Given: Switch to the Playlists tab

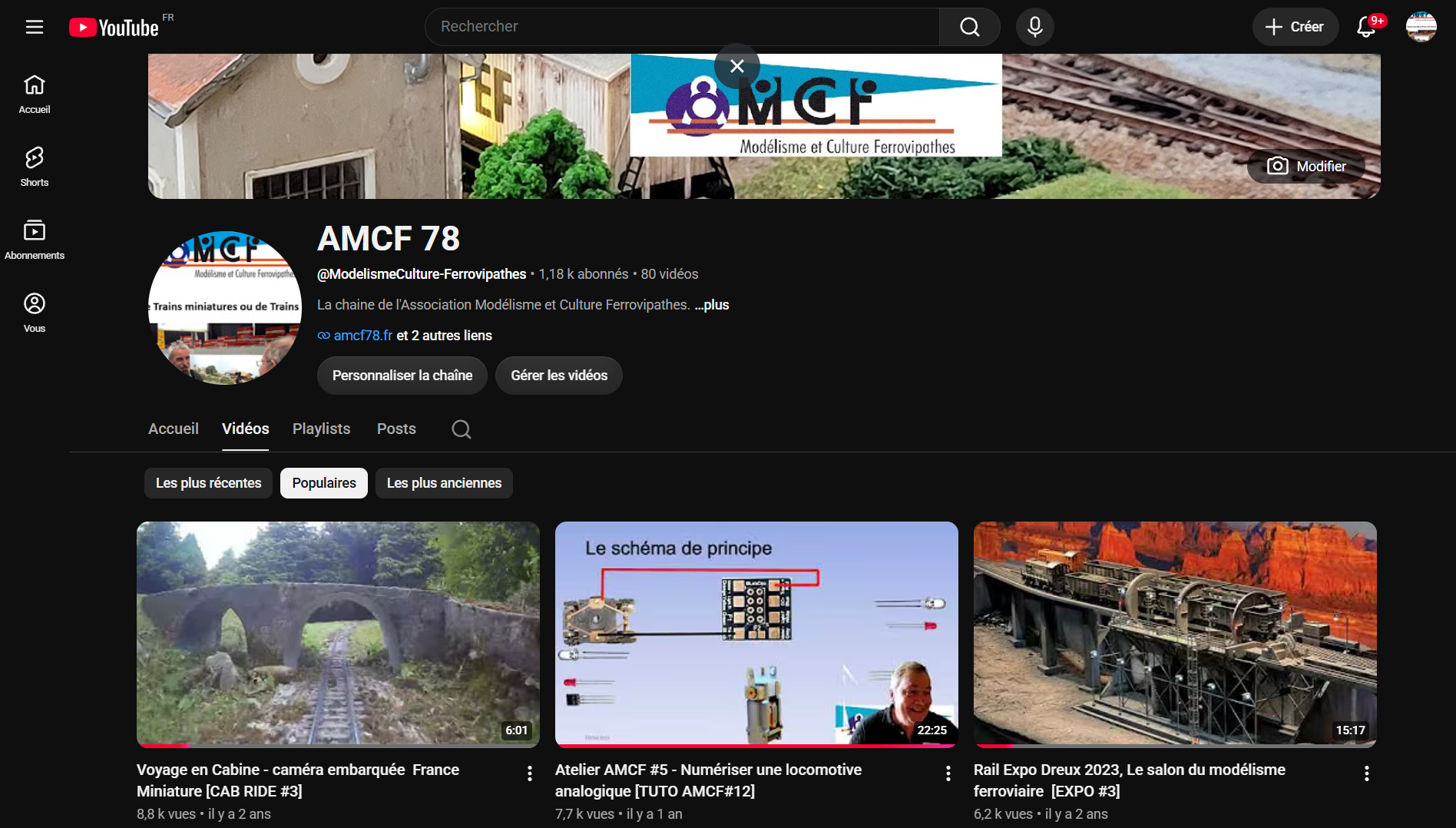Looking at the screenshot, I should point(322,429).
